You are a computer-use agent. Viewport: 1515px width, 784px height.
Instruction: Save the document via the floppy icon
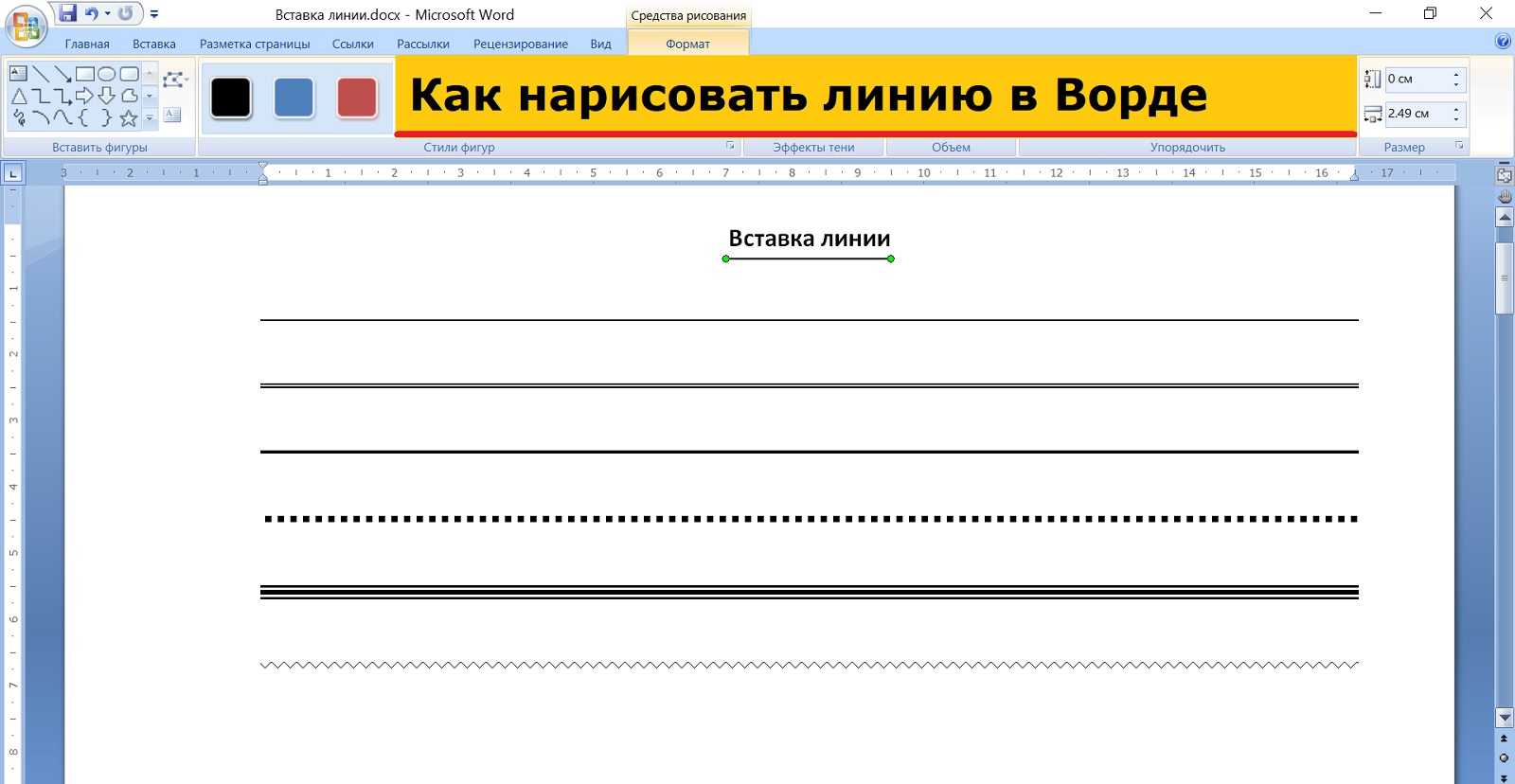pyautogui.click(x=68, y=13)
